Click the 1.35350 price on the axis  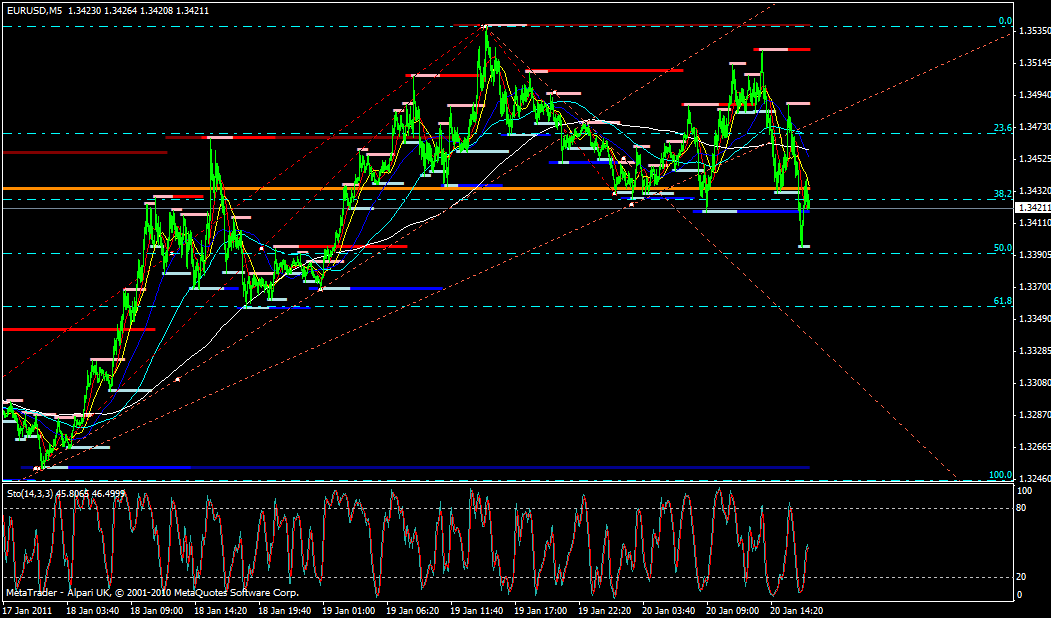click(x=1033, y=31)
